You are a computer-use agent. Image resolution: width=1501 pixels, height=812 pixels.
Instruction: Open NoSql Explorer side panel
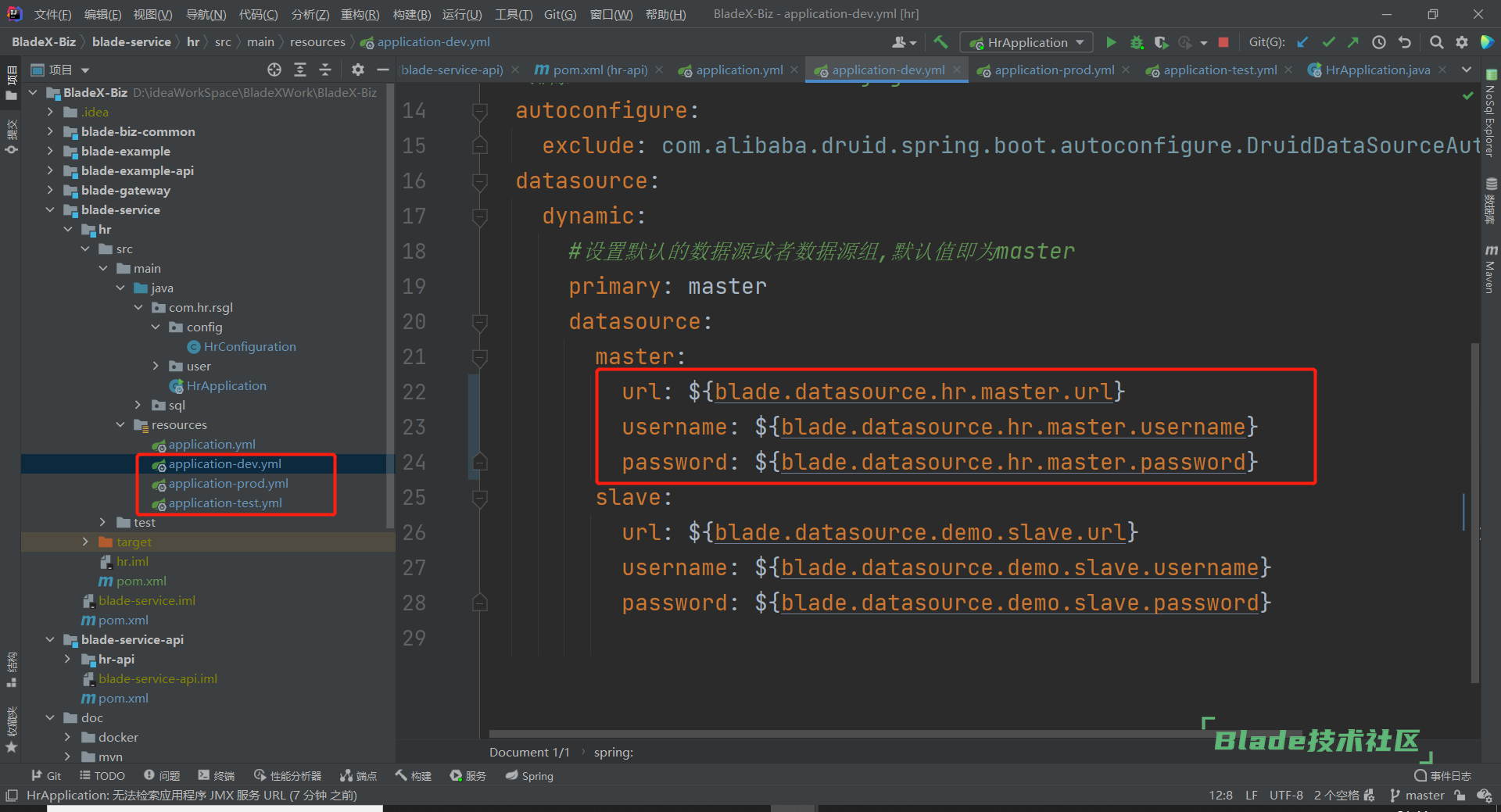1490,114
